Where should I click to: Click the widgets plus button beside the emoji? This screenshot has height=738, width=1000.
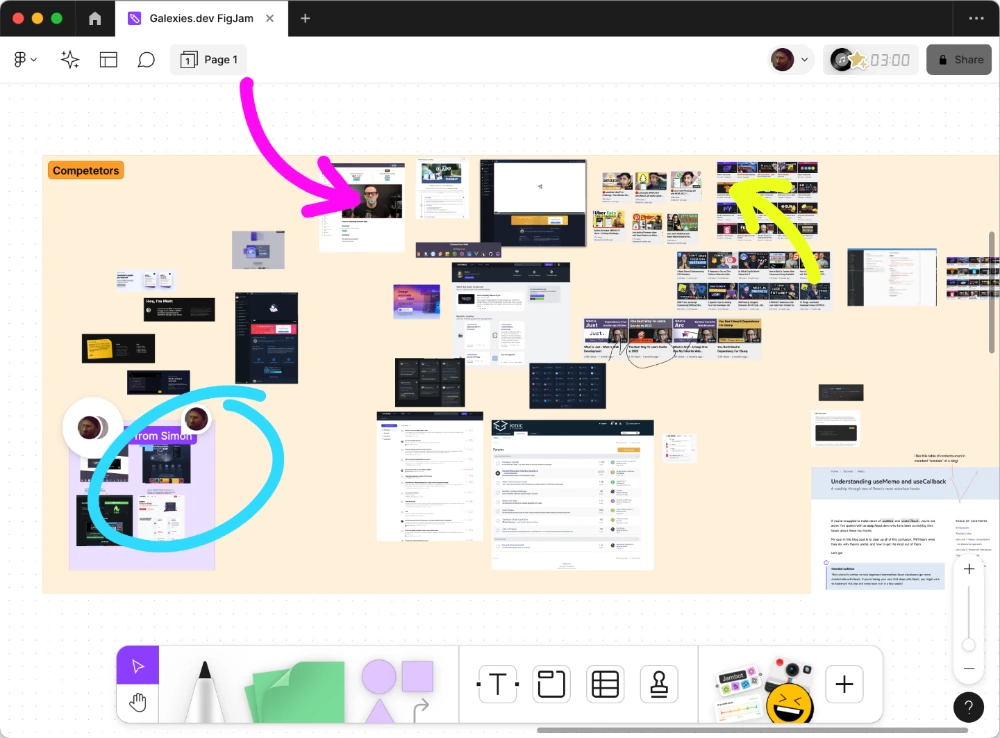coord(843,684)
